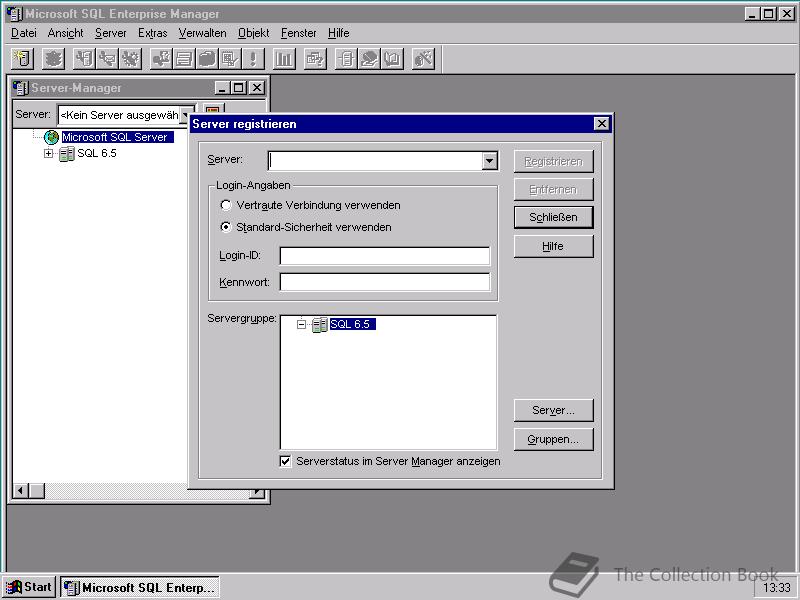Open the Verwalten menu
This screenshot has height=600, width=800.
(x=202, y=33)
